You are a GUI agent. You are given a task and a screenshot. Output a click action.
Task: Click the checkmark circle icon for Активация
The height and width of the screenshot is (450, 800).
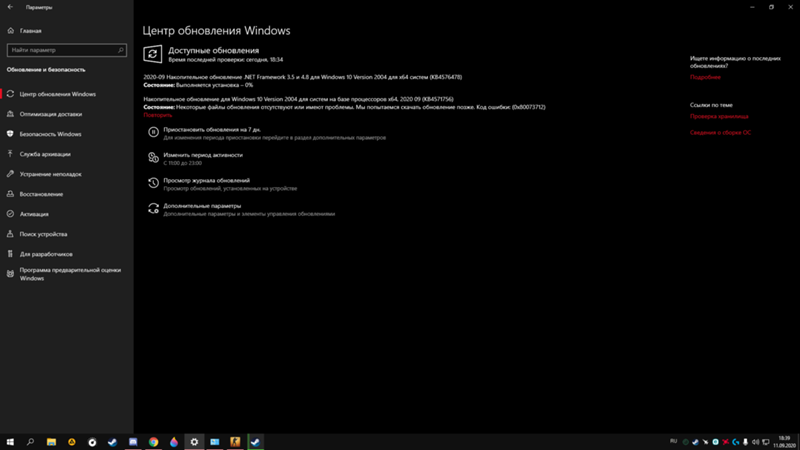click(10, 214)
